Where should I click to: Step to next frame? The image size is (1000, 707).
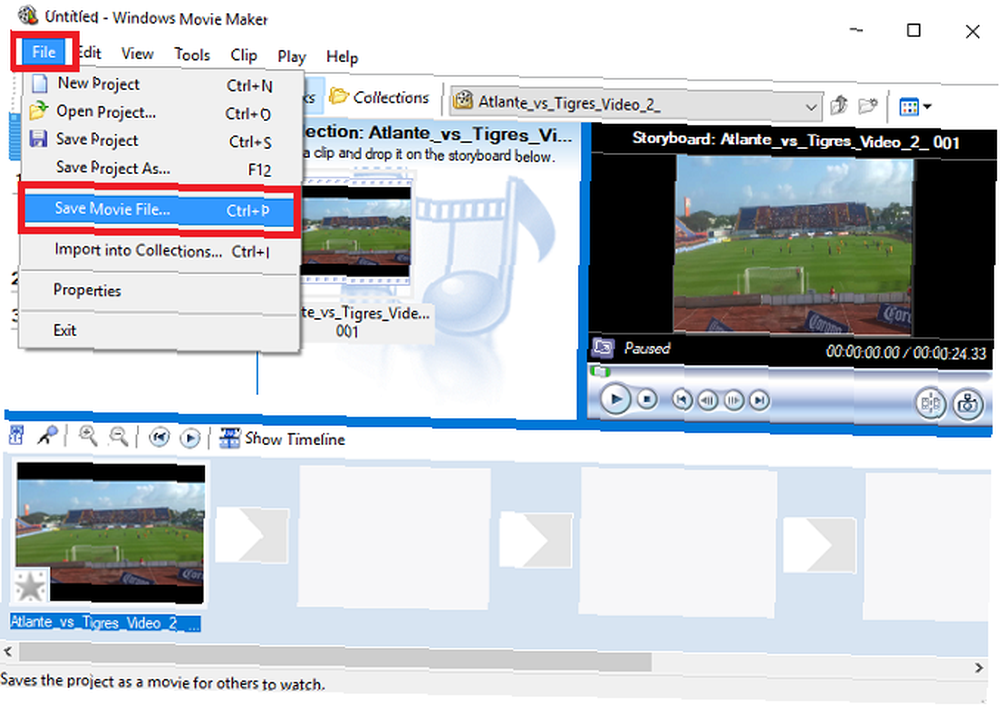[733, 400]
